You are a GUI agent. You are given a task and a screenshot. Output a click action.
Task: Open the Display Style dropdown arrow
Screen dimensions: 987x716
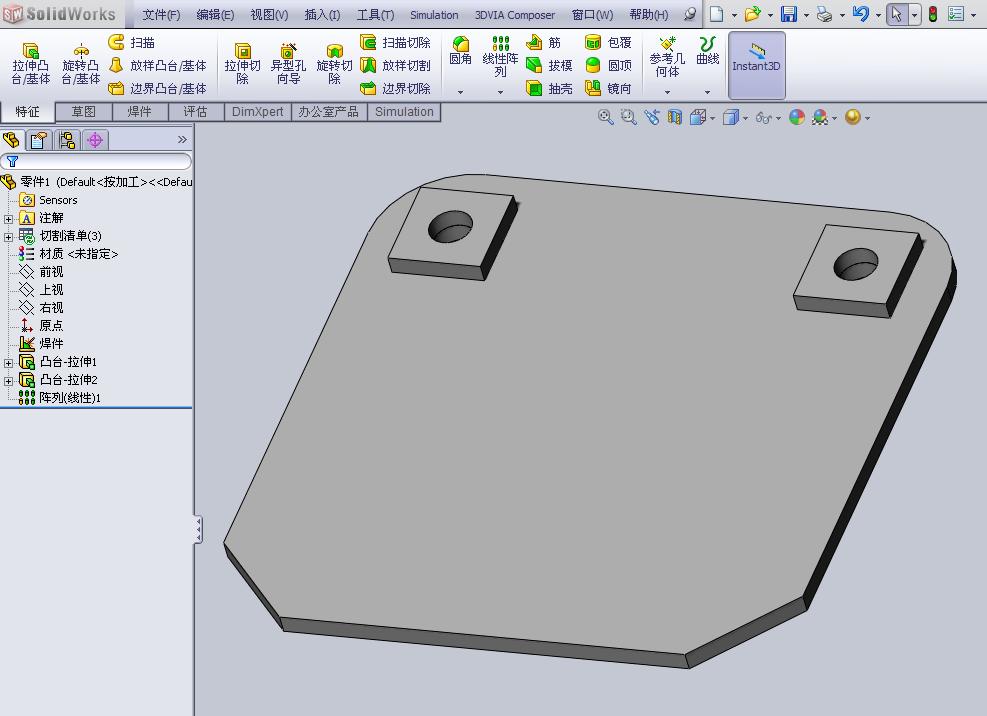(745, 118)
